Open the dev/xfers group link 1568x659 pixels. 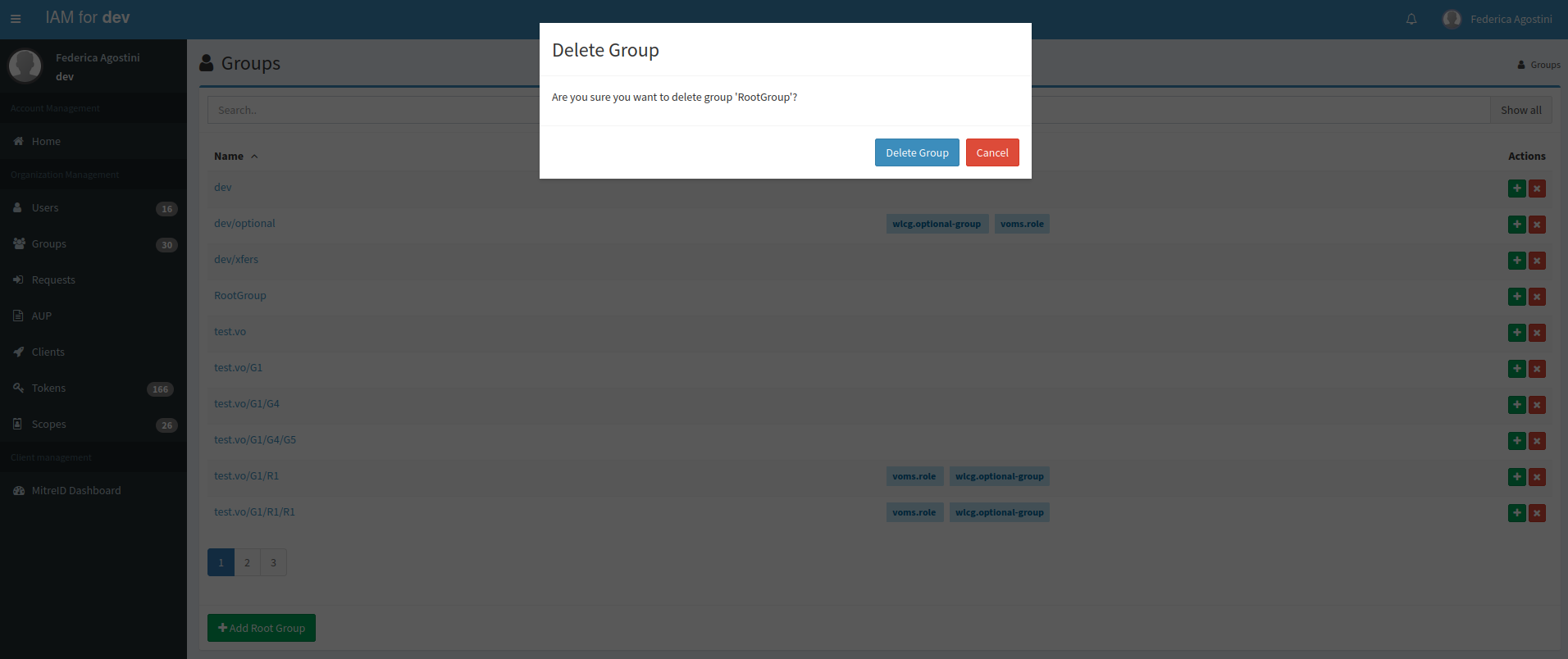point(236,260)
